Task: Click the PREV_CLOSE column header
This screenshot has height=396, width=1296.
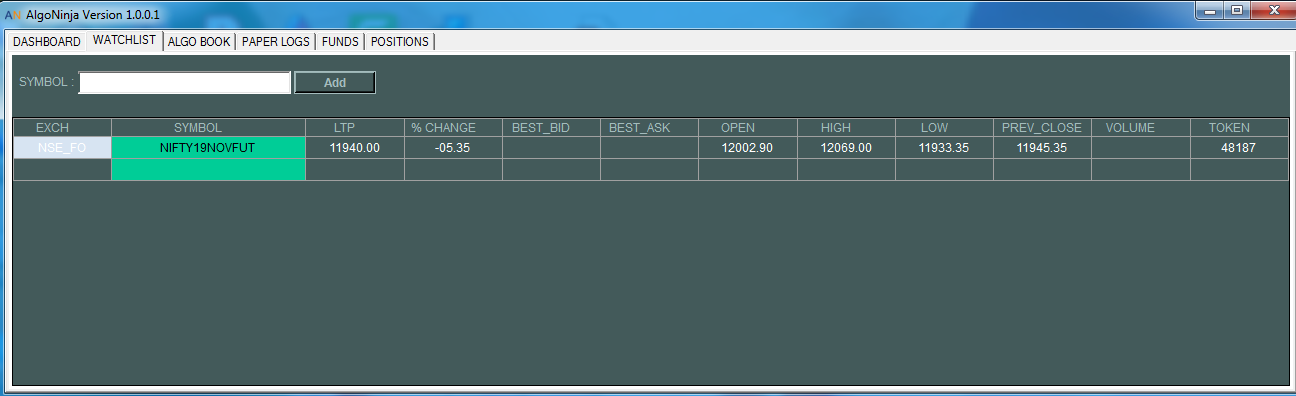Action: pyautogui.click(x=1042, y=128)
